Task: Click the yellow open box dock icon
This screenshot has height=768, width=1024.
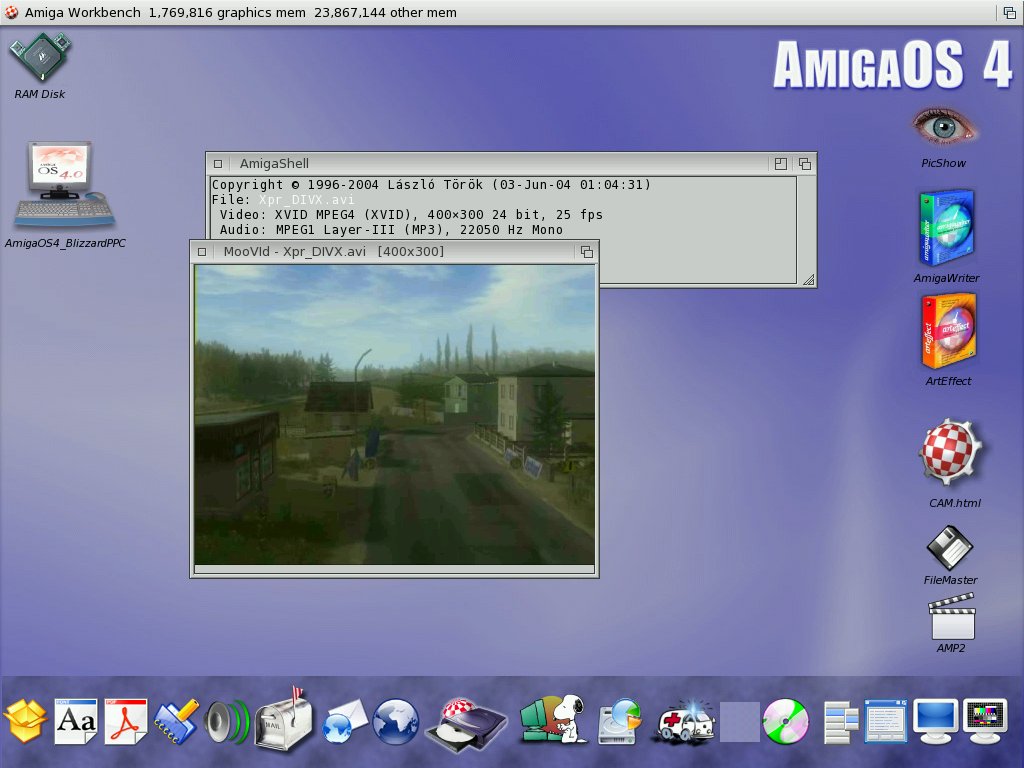Action: coord(25,720)
